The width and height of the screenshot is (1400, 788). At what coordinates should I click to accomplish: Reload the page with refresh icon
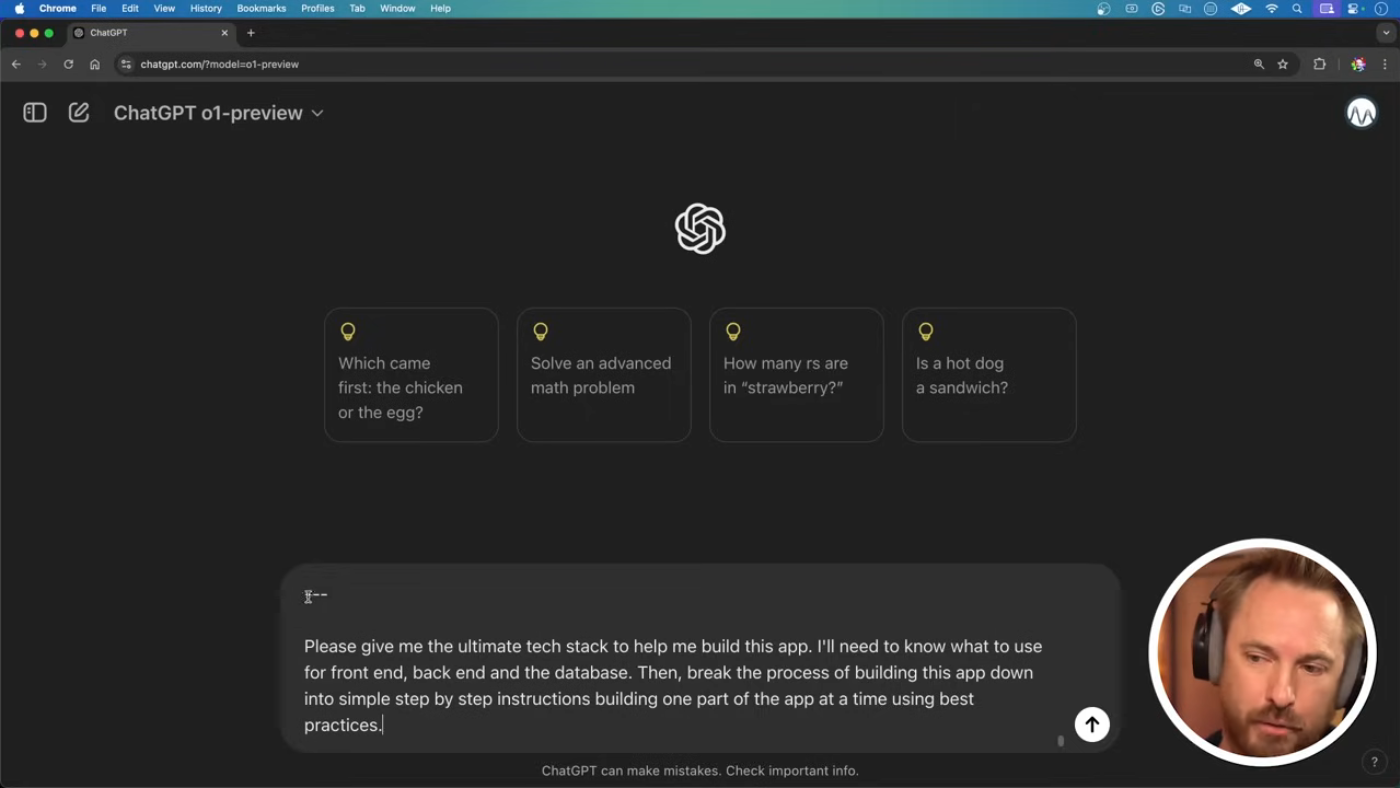pos(68,64)
